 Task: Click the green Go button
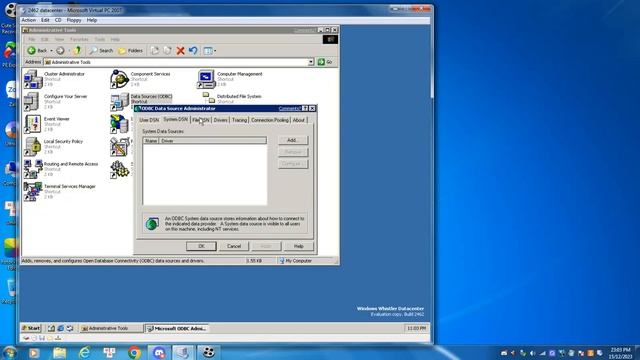pos(325,62)
